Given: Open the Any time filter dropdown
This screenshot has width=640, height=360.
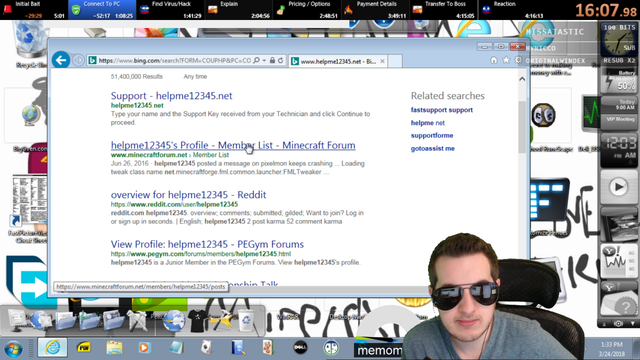Looking at the screenshot, I should tap(195, 76).
